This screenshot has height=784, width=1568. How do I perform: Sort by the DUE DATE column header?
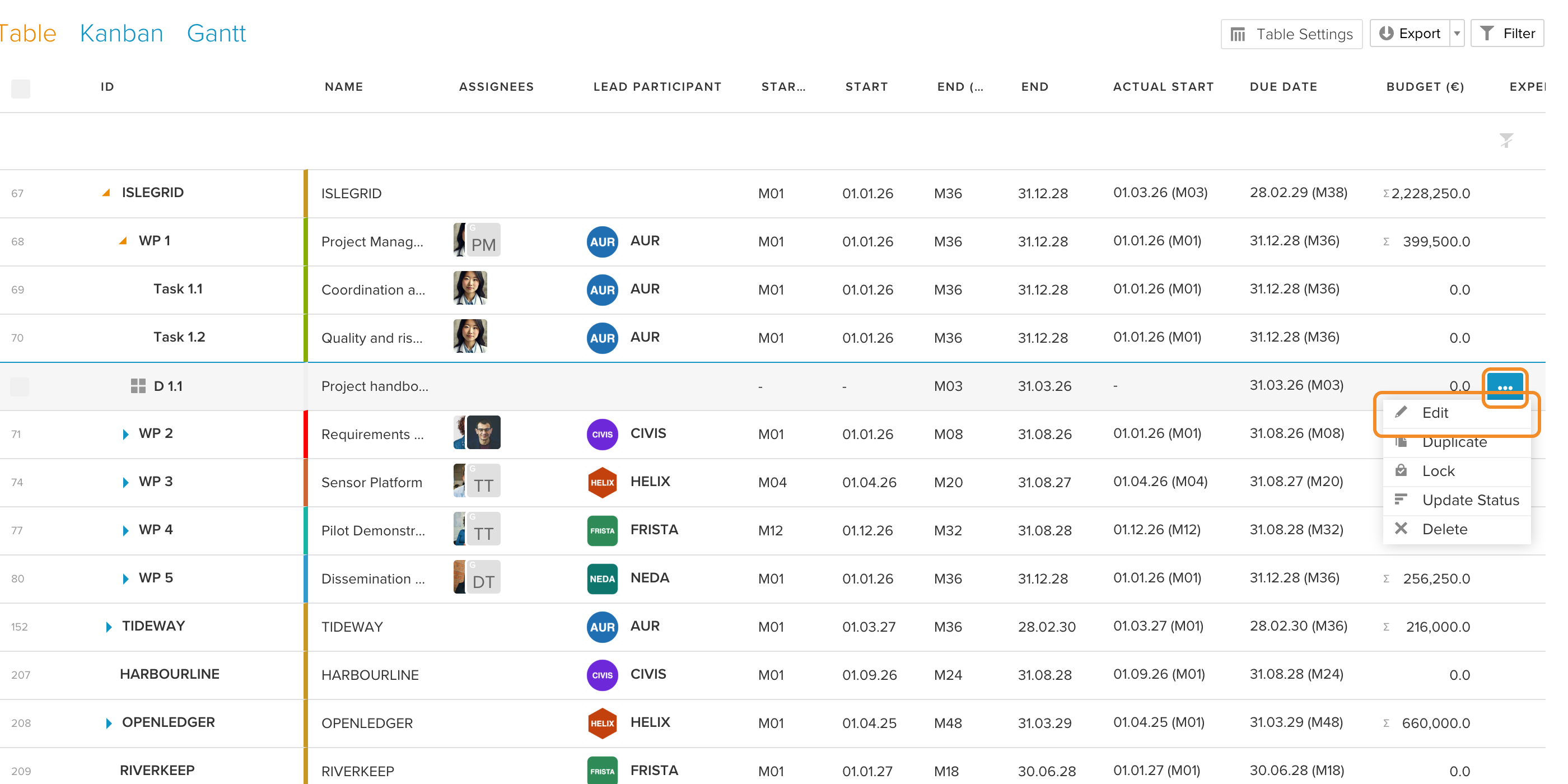click(1283, 86)
